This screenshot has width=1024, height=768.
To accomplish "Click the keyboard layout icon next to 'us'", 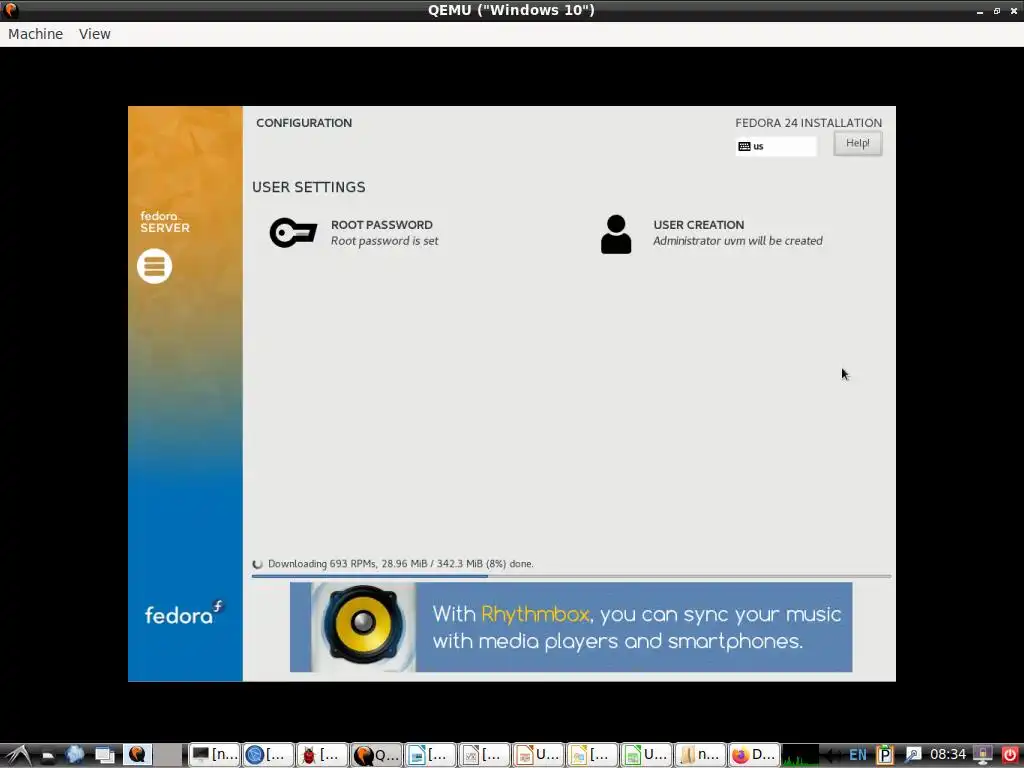I will point(744,146).
